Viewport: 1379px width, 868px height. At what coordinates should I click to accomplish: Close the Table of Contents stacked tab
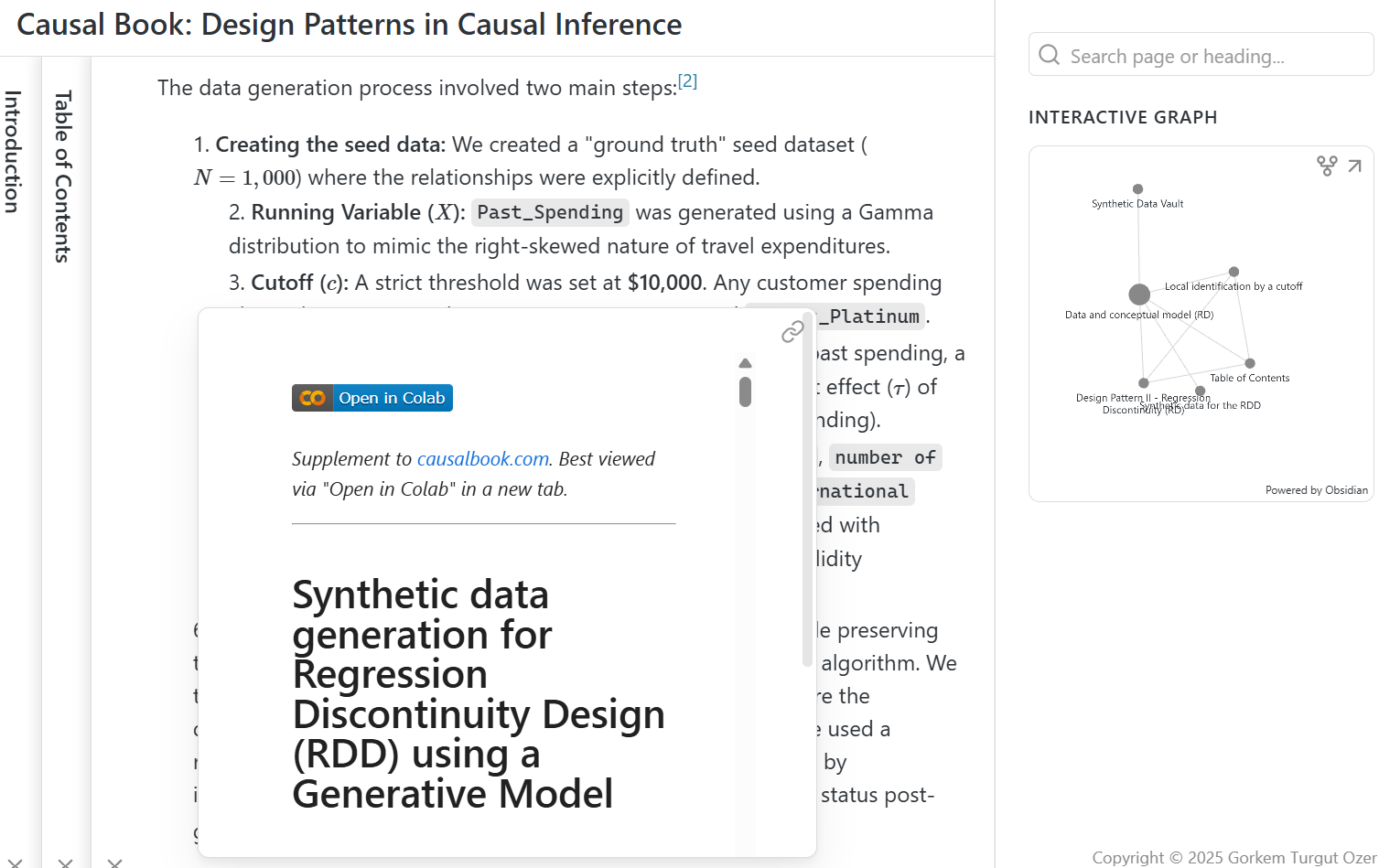[65, 862]
